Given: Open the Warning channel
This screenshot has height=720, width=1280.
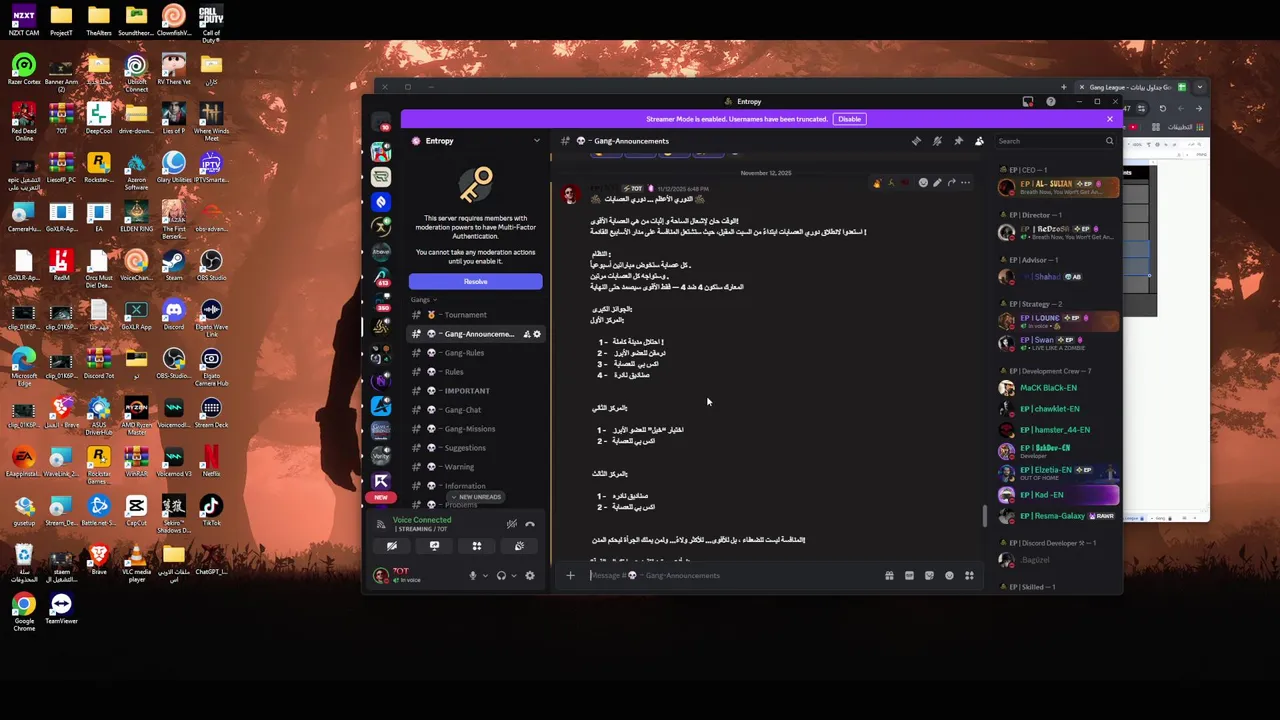Looking at the screenshot, I should (476, 467).
